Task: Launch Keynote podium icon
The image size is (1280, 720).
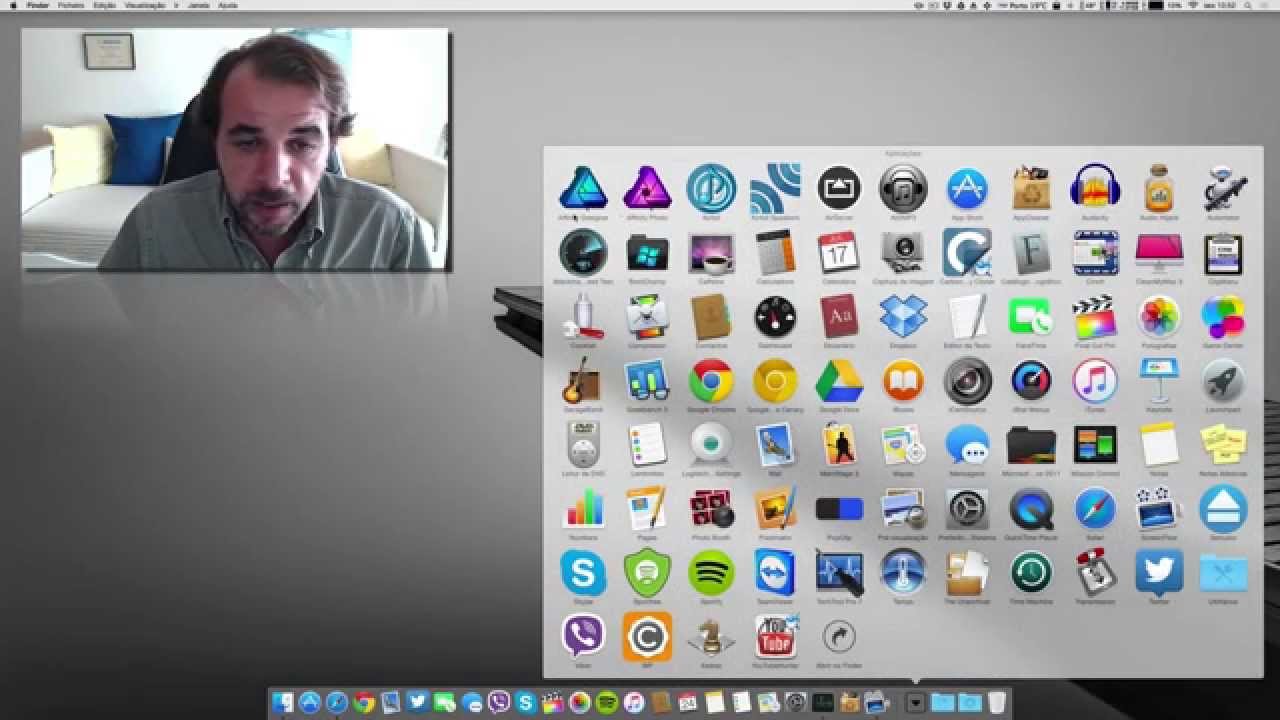Action: [x=1159, y=381]
